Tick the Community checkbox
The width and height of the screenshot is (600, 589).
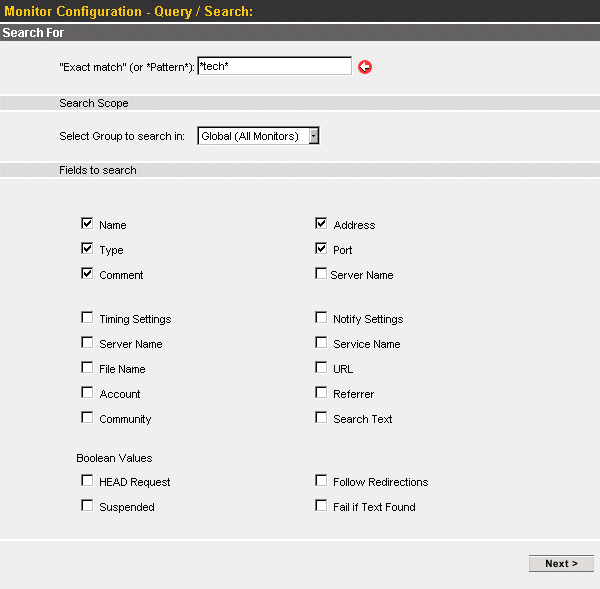coord(87,417)
